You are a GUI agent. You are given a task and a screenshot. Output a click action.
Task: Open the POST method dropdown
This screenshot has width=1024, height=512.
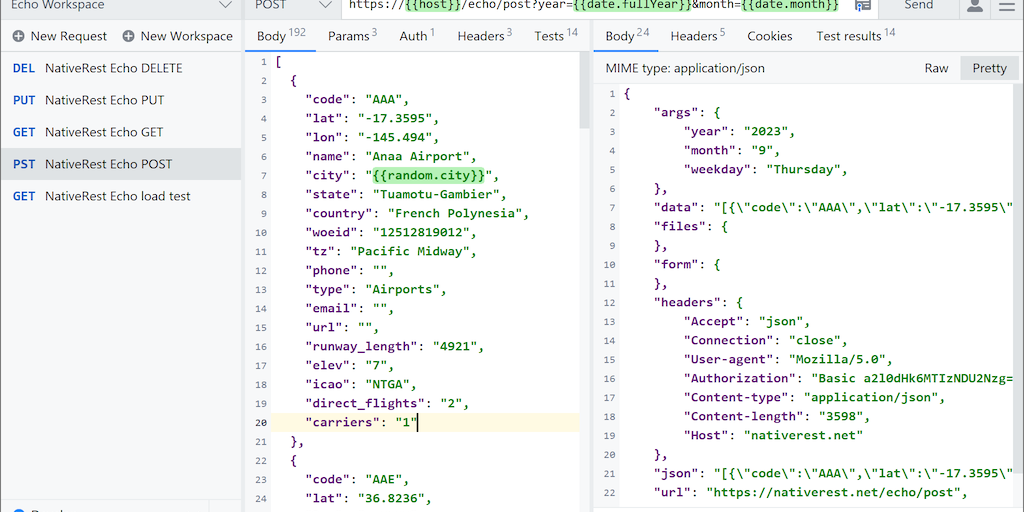click(292, 5)
